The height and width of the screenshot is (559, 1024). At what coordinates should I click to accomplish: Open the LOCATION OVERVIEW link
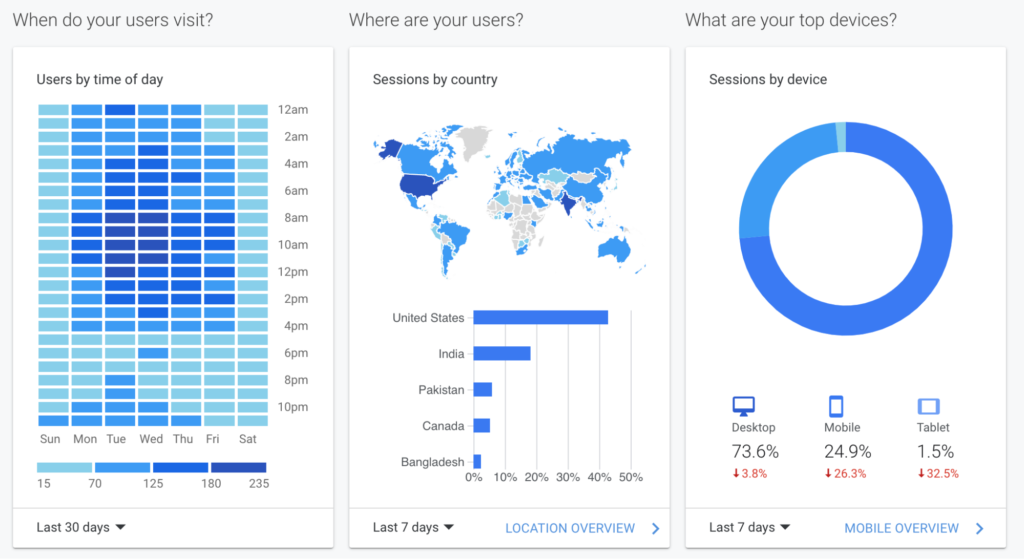(x=569, y=528)
